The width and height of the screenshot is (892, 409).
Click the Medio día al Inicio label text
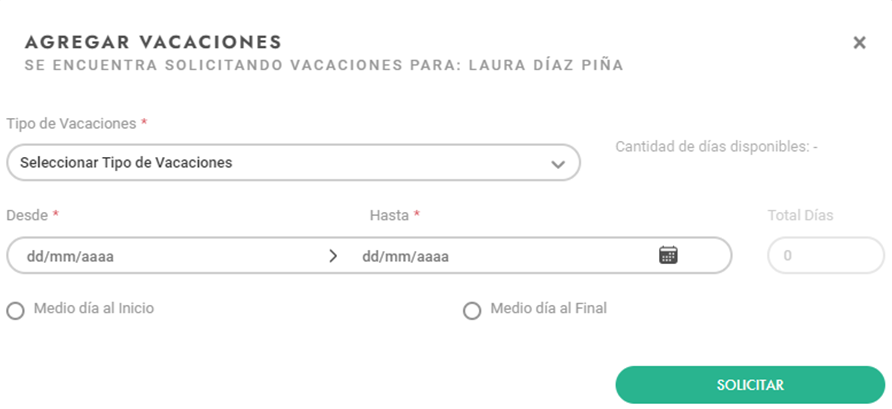click(94, 308)
